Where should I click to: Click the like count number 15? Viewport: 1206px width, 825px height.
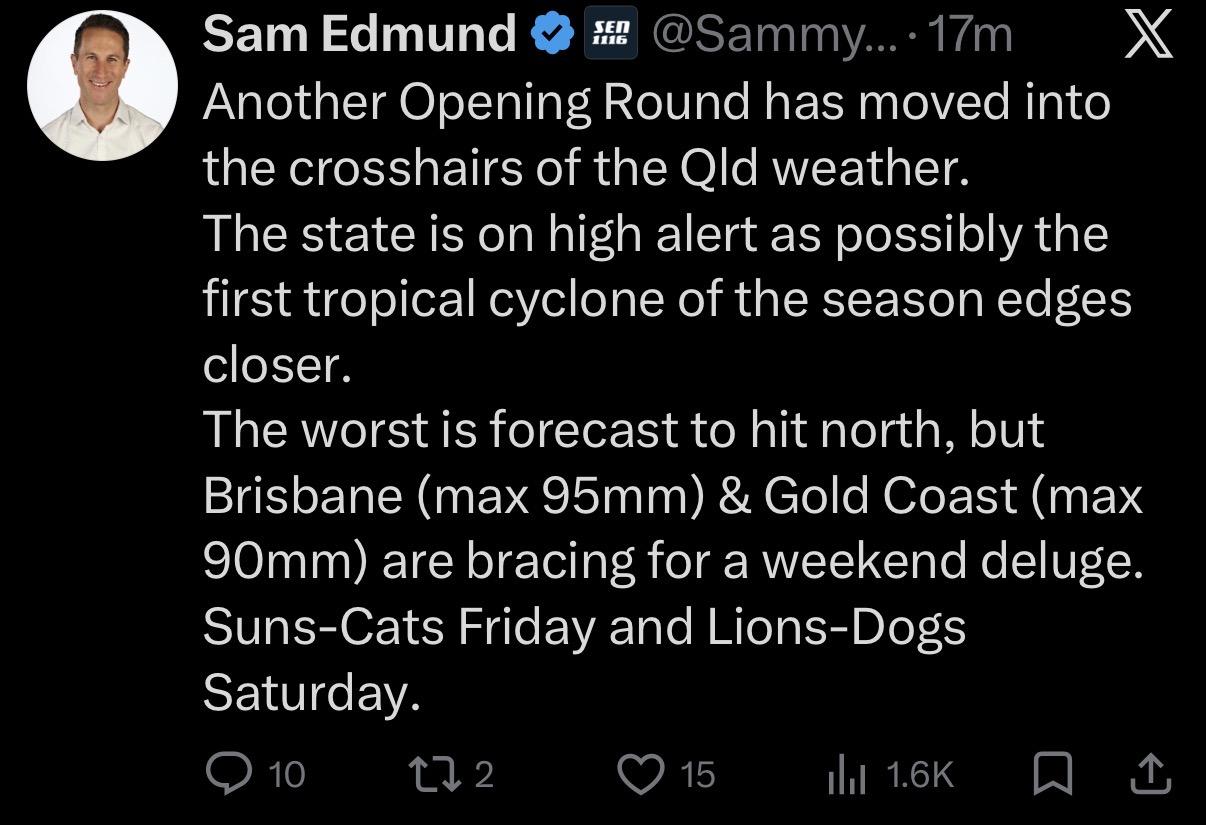[698, 775]
